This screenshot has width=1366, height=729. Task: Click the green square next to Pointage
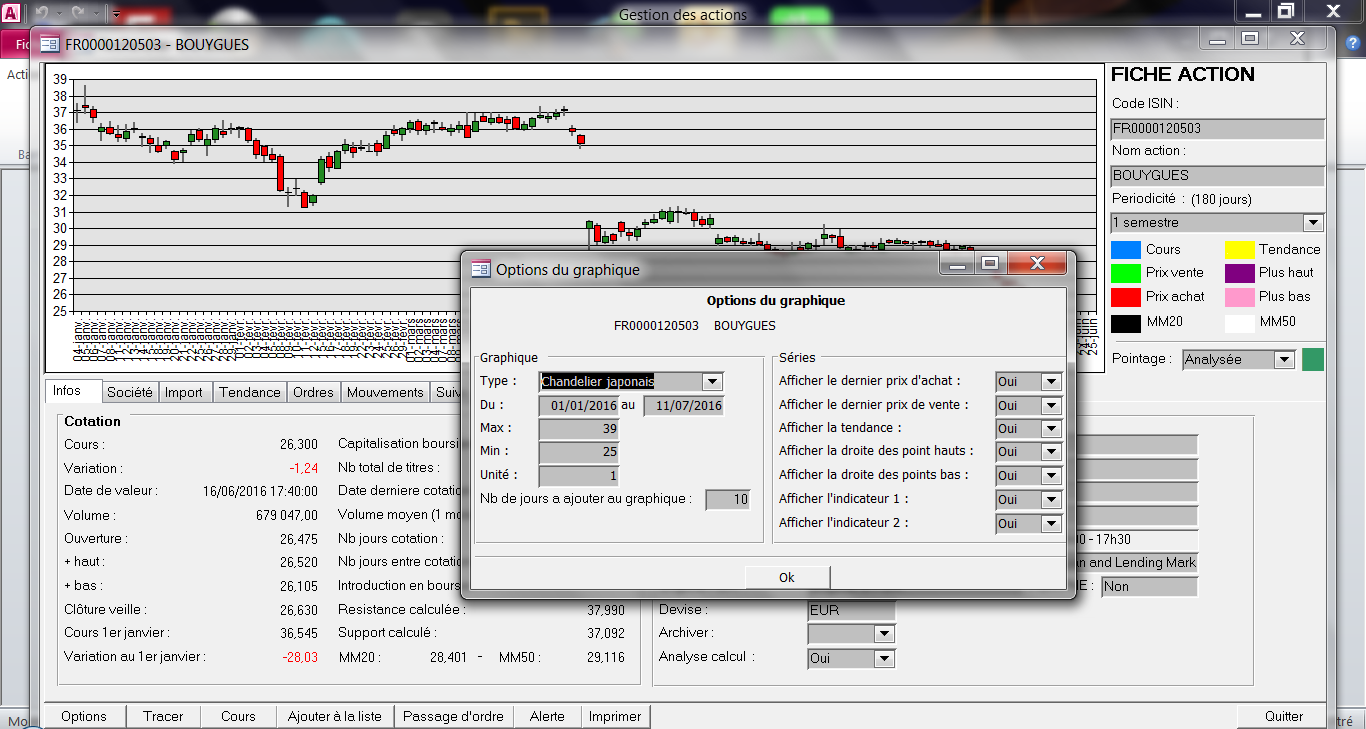tap(1312, 359)
